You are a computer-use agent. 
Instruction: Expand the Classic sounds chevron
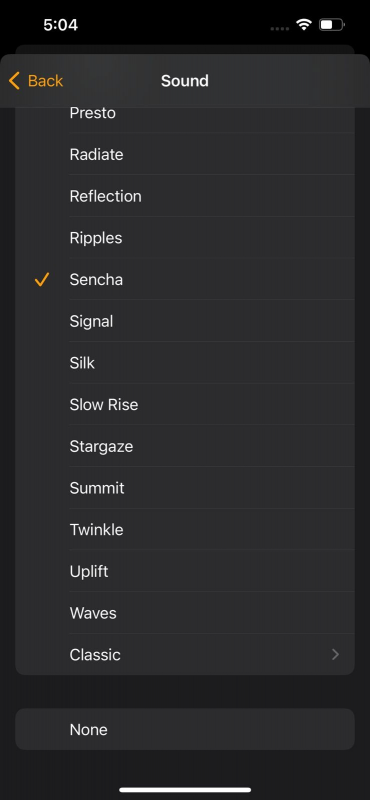point(335,655)
